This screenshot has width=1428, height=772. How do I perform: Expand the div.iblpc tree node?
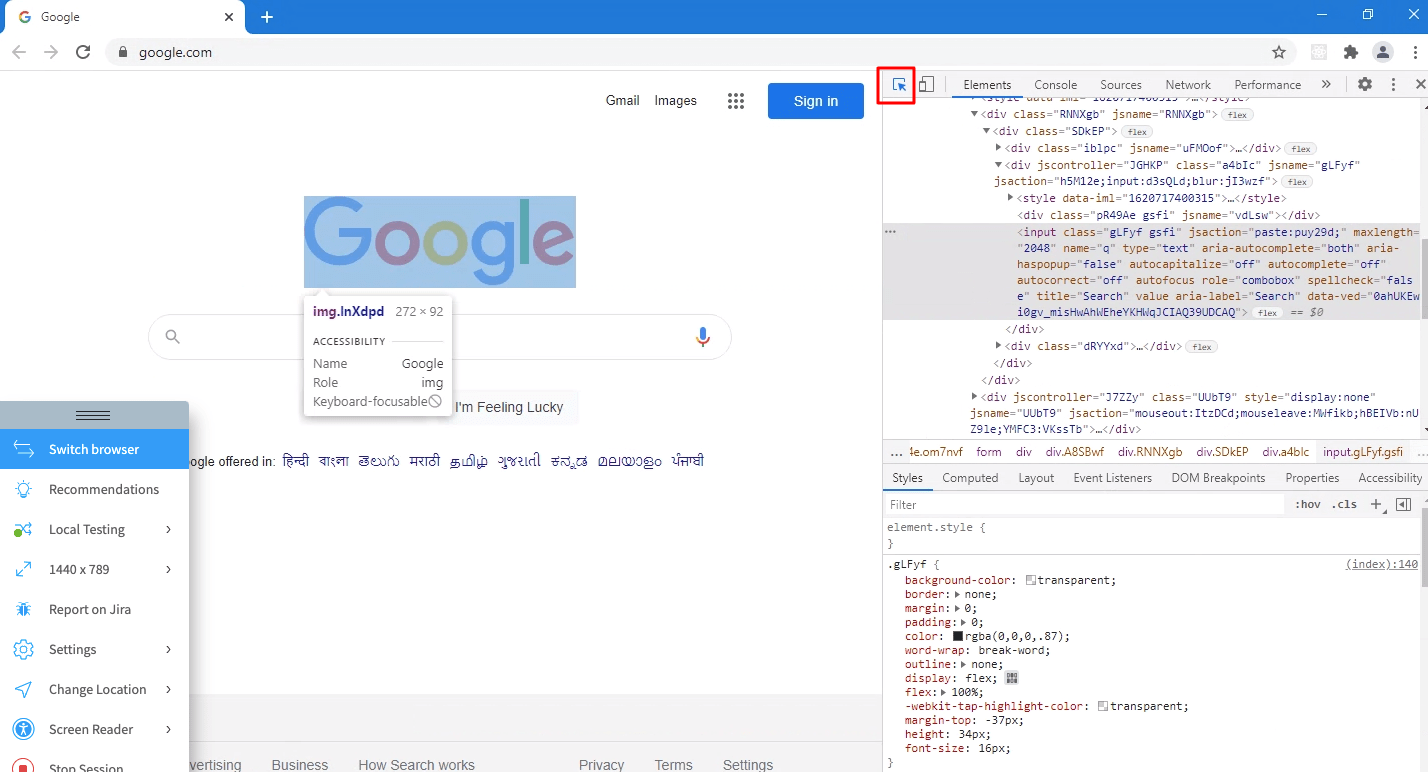click(x=997, y=147)
